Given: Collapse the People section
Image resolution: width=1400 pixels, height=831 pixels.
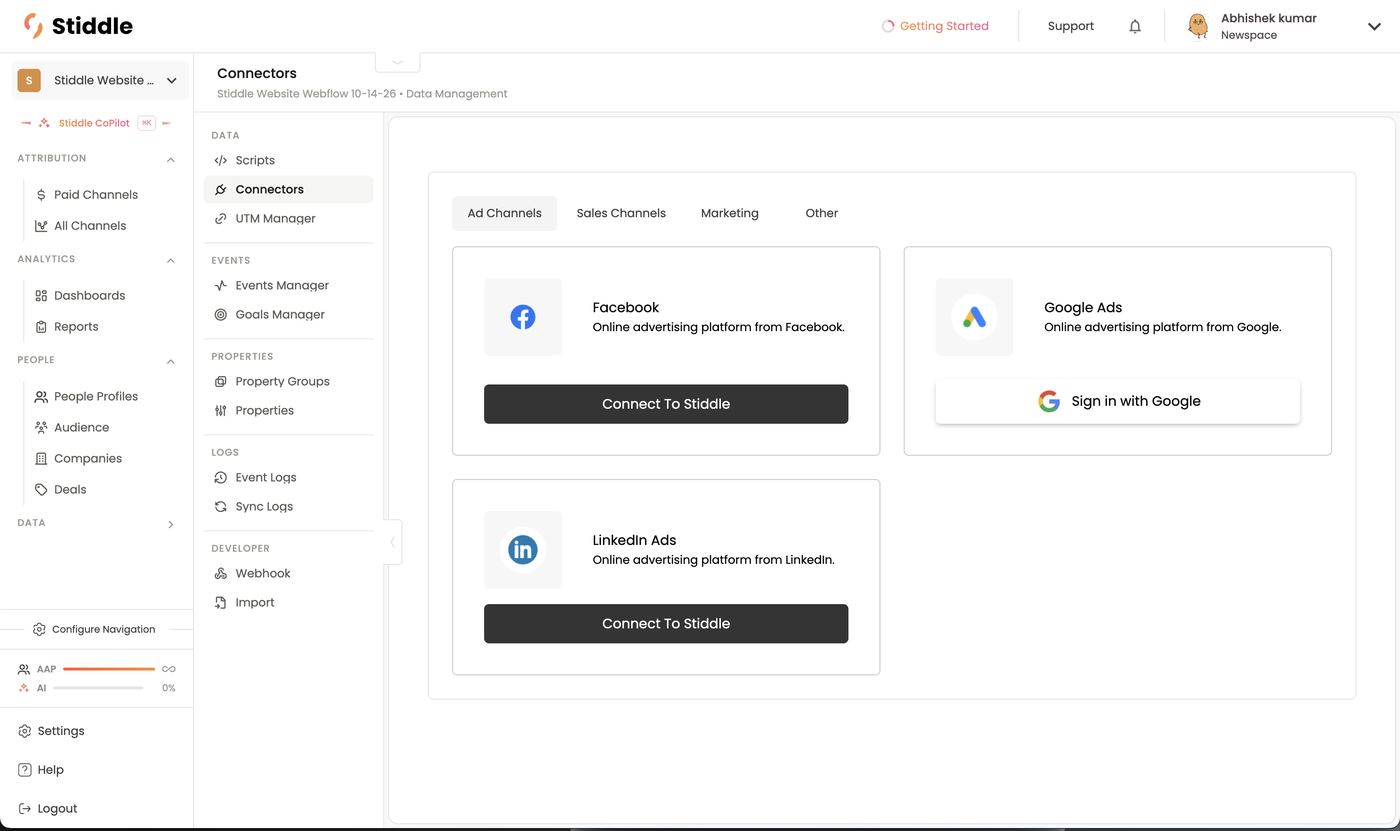Looking at the screenshot, I should click(170, 361).
